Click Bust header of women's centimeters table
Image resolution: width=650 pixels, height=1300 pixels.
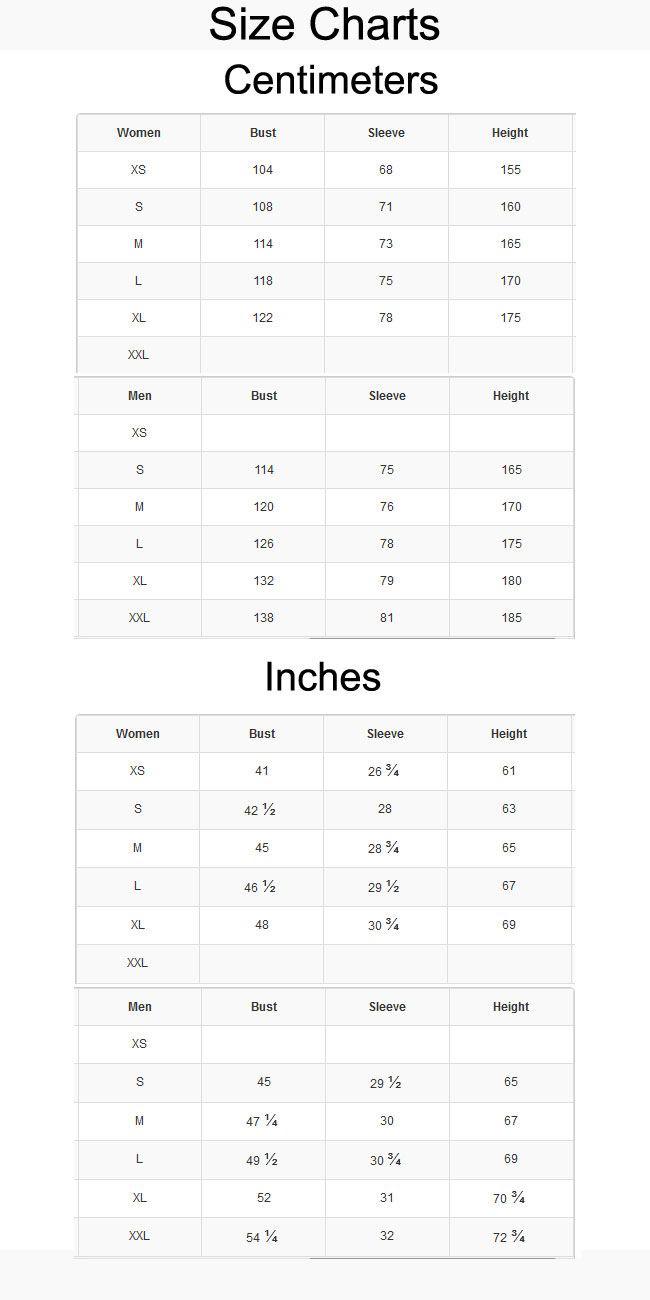263,133
